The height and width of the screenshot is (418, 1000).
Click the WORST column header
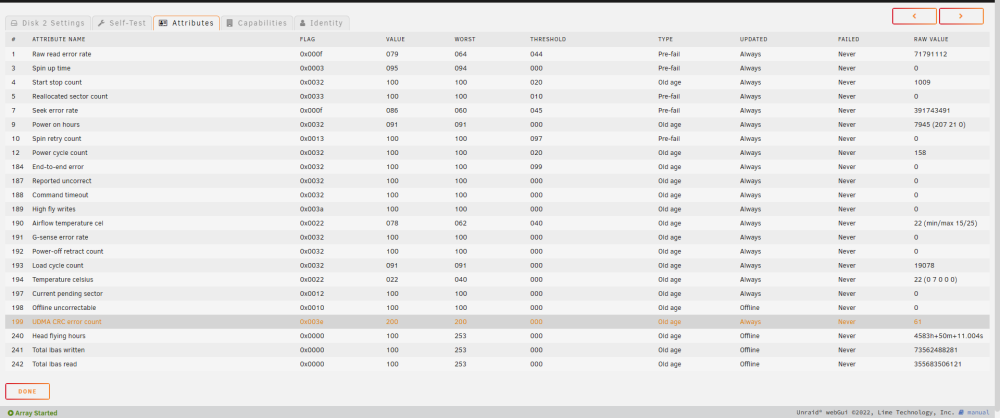465,40
